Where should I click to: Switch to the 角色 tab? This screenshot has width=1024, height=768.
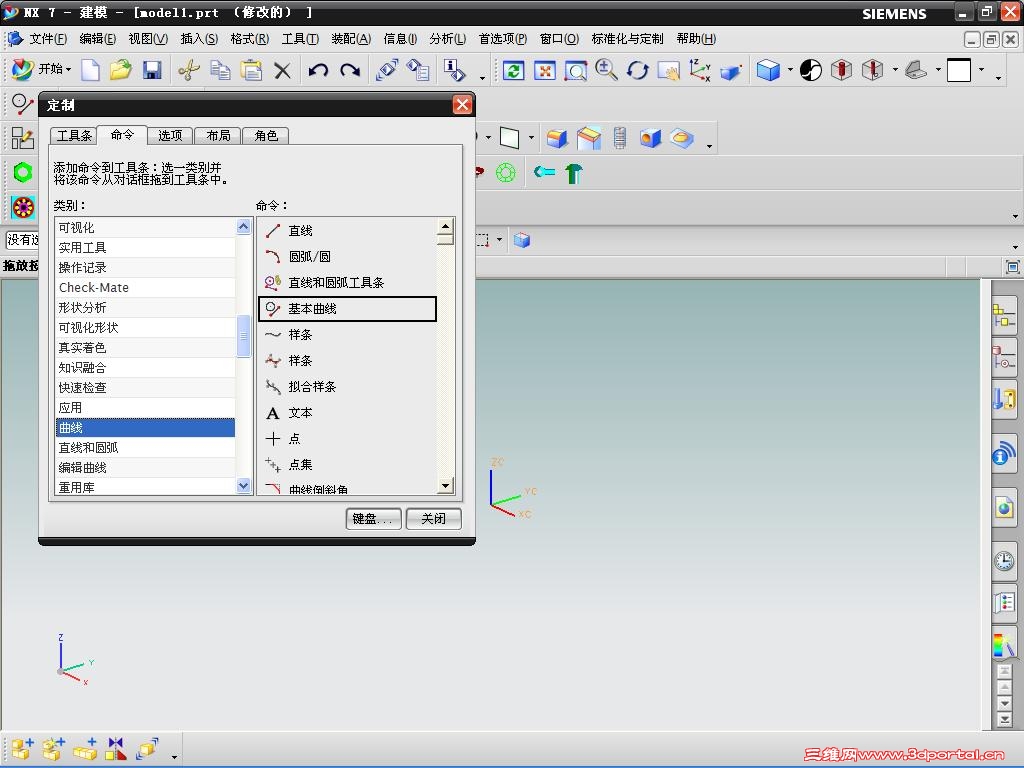click(266, 135)
